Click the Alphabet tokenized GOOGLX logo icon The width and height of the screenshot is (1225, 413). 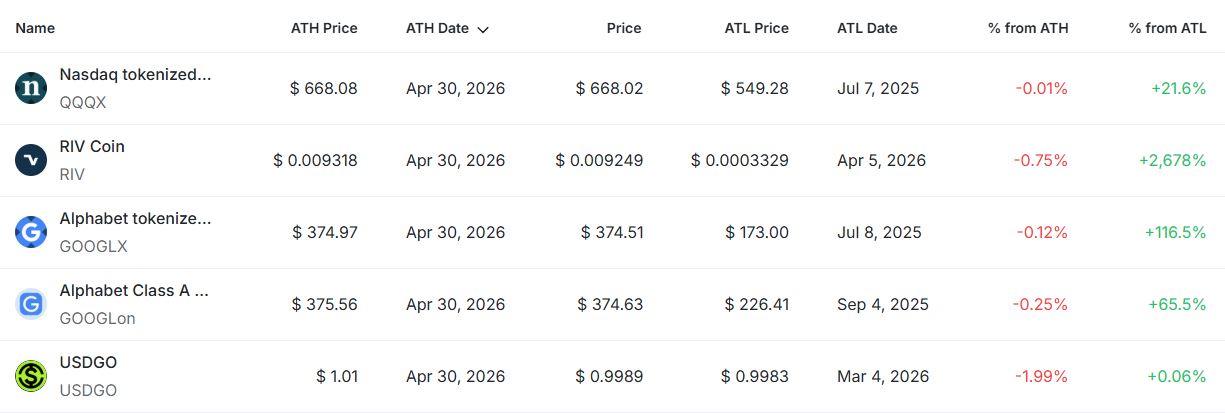(31, 232)
